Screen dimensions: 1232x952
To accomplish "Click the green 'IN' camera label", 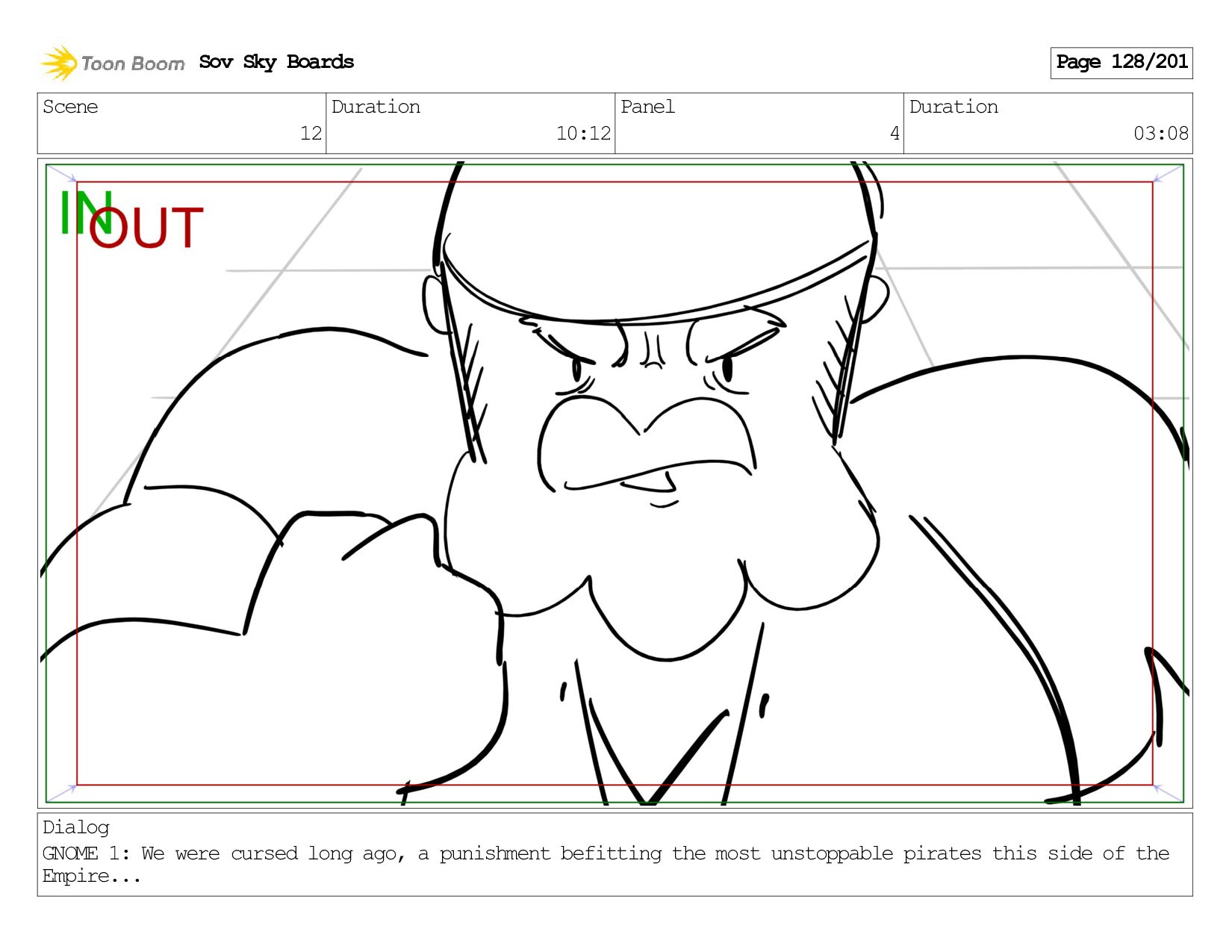I will pos(85,213).
